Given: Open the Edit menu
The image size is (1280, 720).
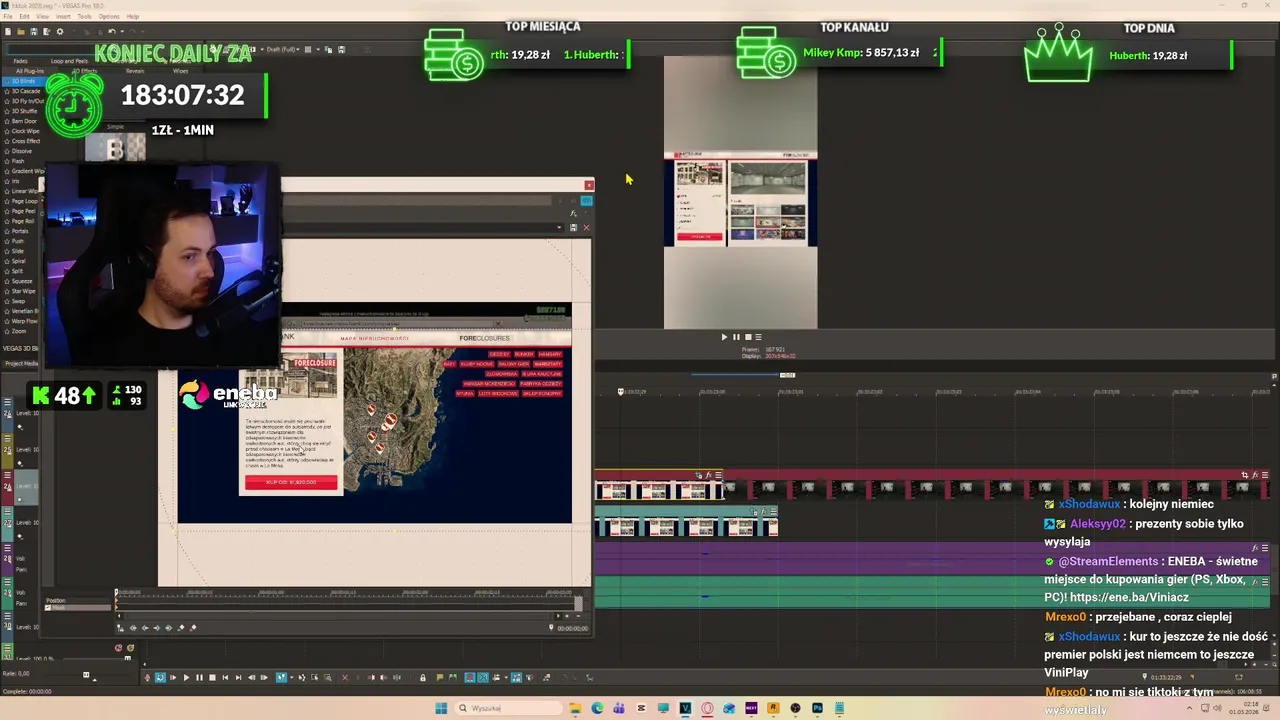Looking at the screenshot, I should [x=24, y=17].
